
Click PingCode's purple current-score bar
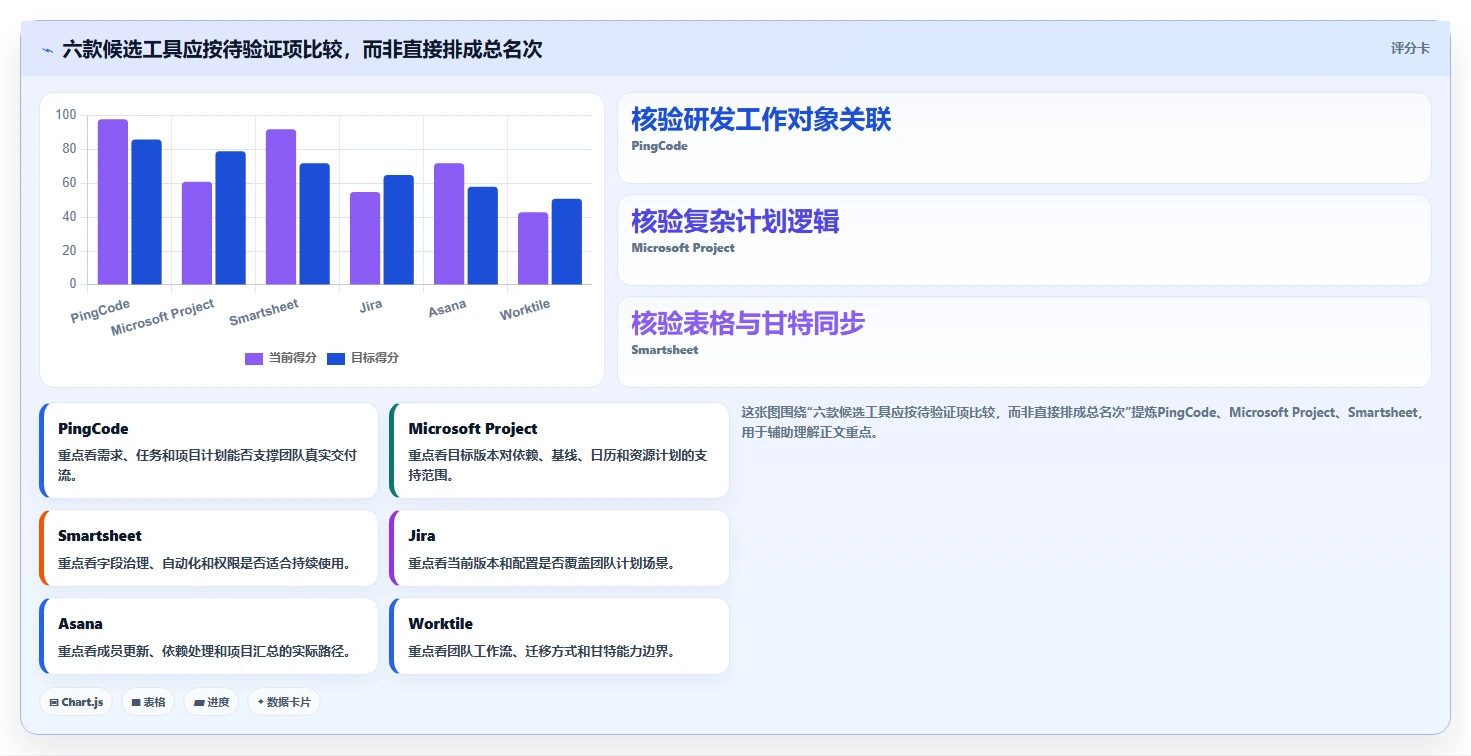pos(113,202)
